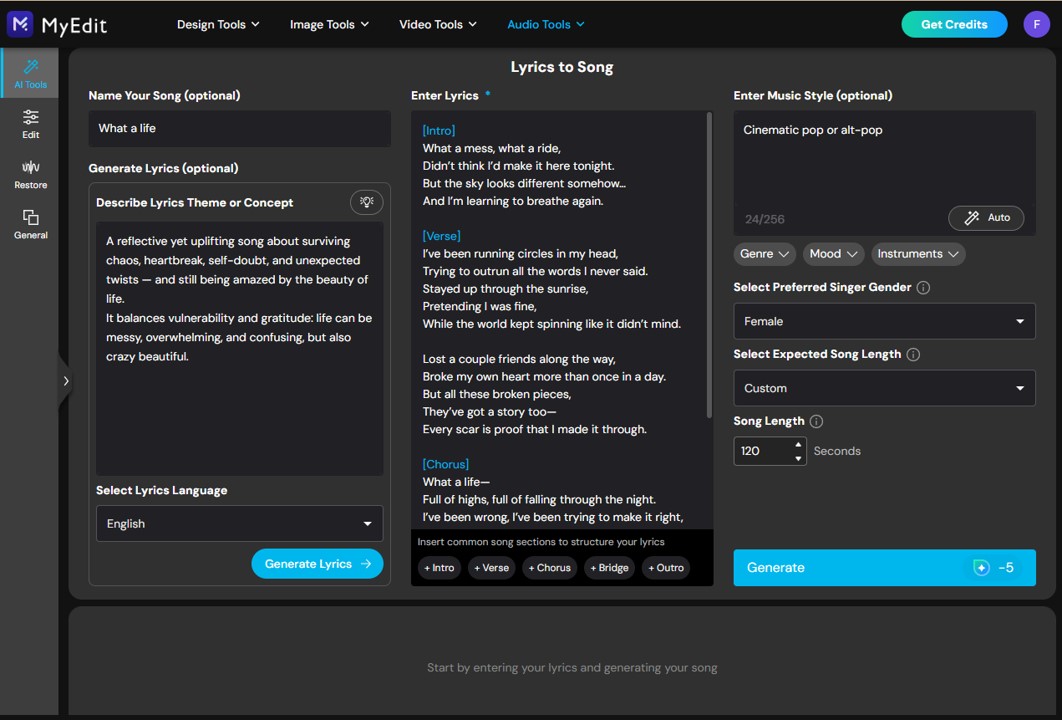Click the [Intro] tag in lyrics
The image size is (1062, 720).
click(x=439, y=130)
